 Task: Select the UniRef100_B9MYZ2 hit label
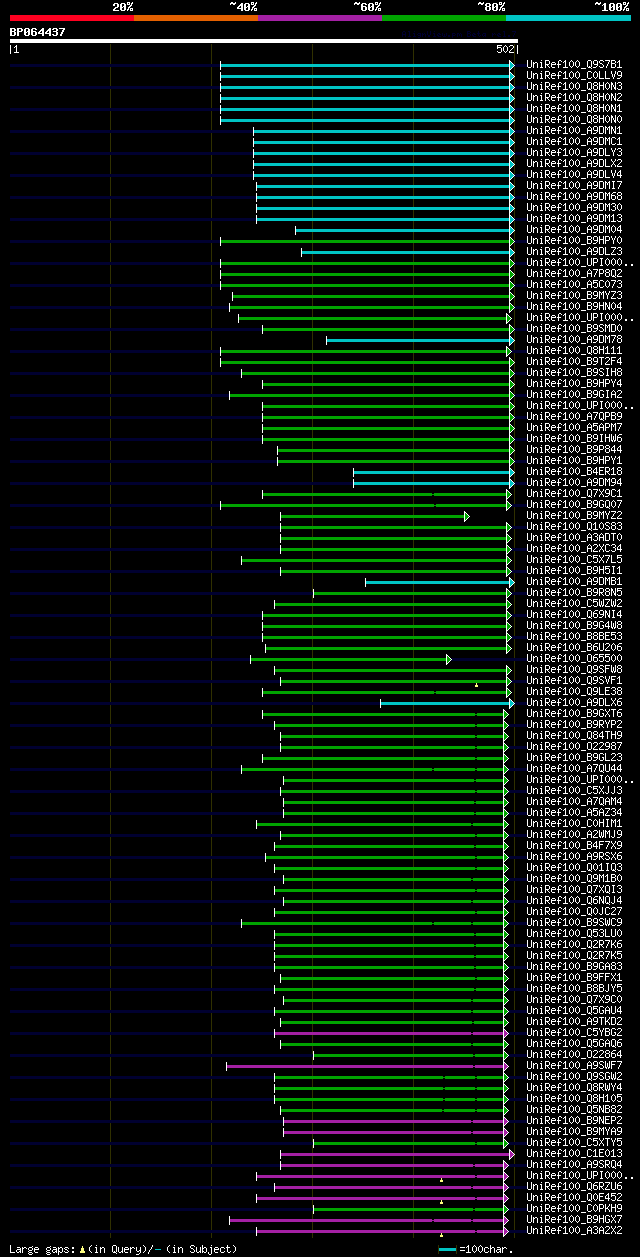574,515
